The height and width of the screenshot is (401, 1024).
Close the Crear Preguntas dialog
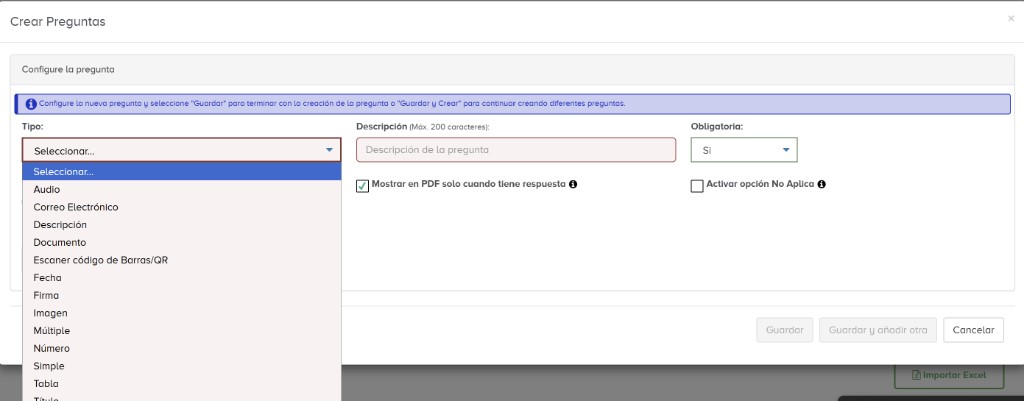click(x=1011, y=19)
